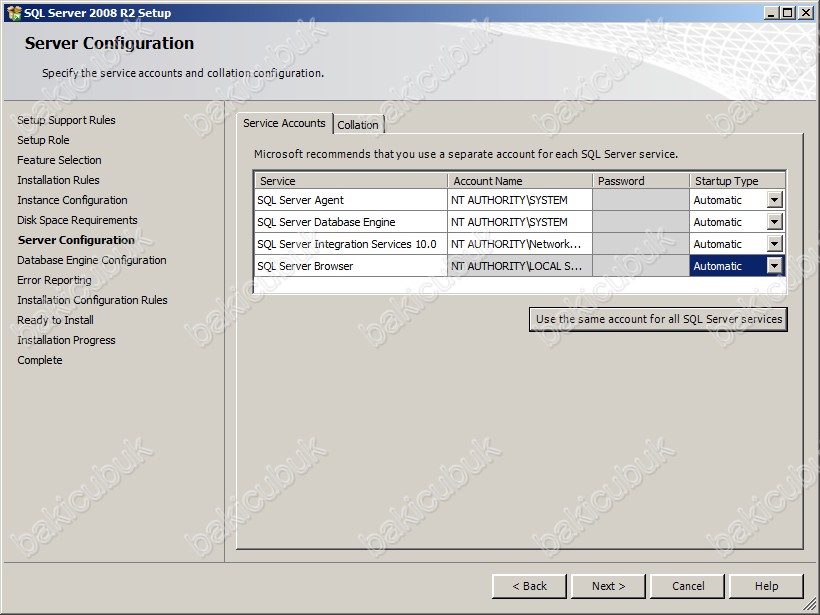Image resolution: width=820 pixels, height=615 pixels.
Task: Click the SQL Server Browser password cell
Action: pos(641,266)
